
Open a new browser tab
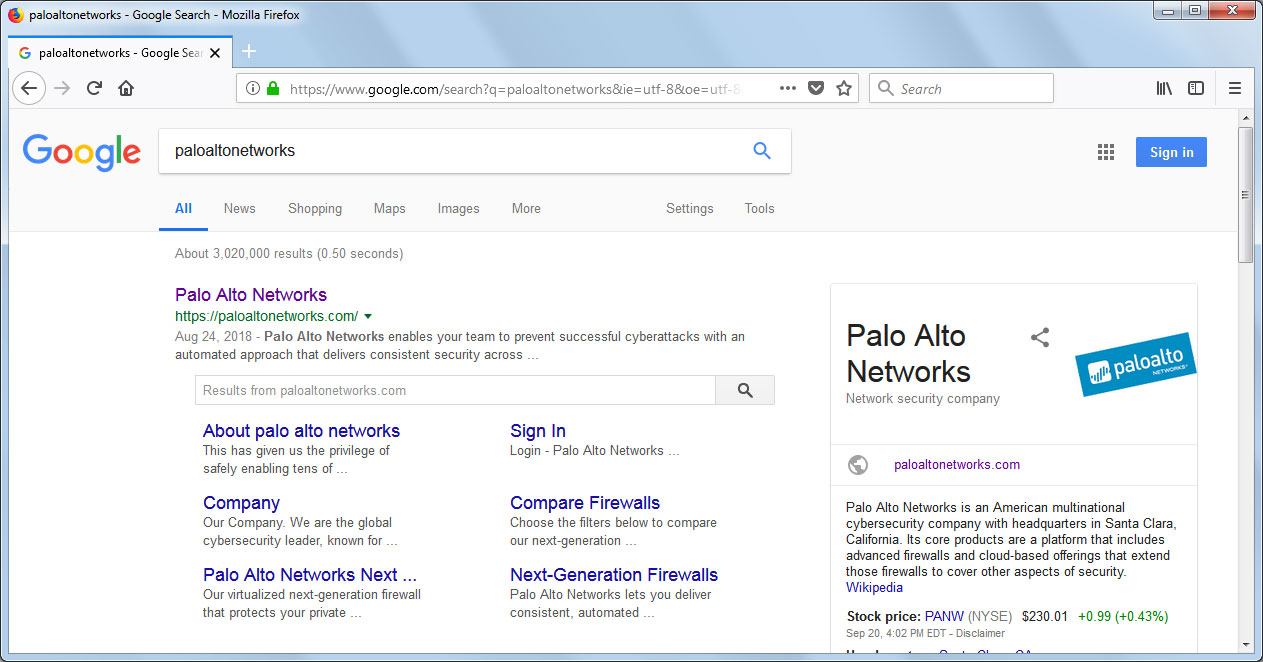point(249,51)
